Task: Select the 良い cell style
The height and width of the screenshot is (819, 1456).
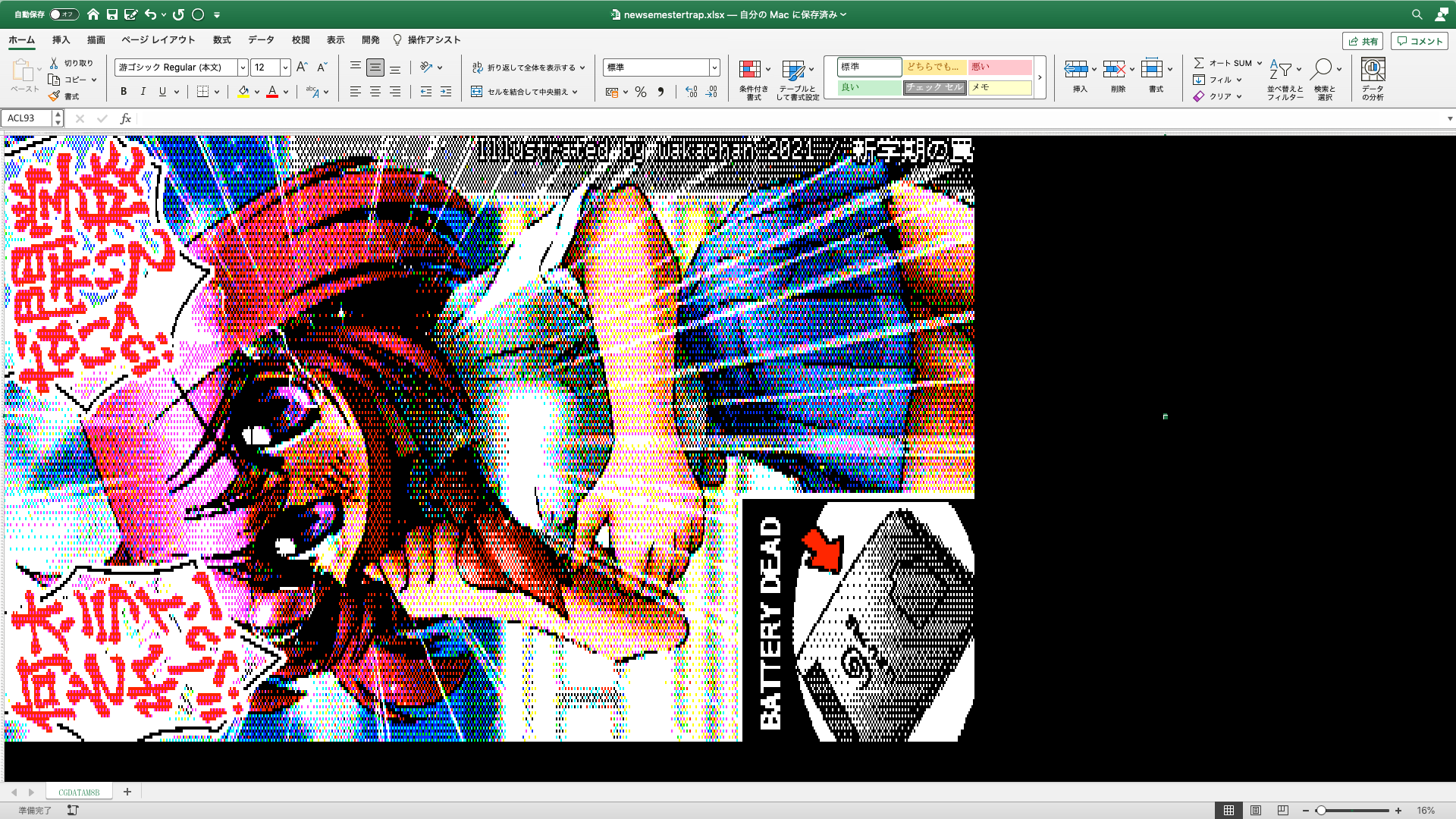Action: click(869, 88)
